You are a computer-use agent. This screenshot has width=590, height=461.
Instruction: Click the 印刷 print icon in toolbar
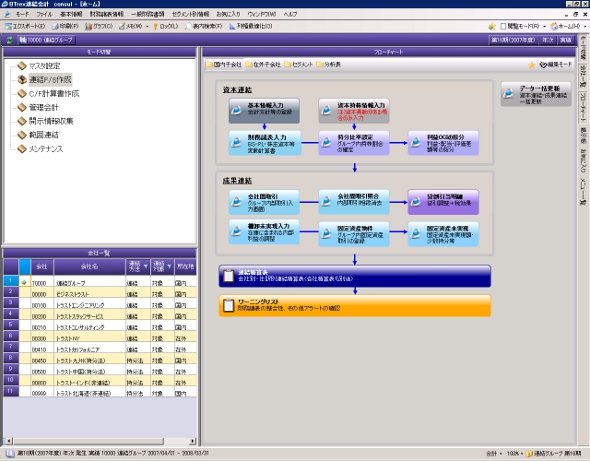[x=55, y=26]
